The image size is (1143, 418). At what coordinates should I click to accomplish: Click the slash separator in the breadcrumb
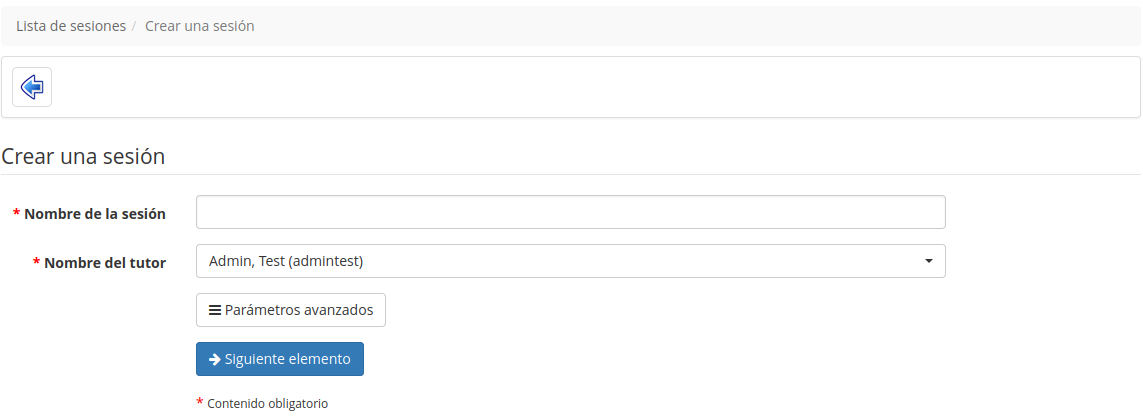(135, 26)
